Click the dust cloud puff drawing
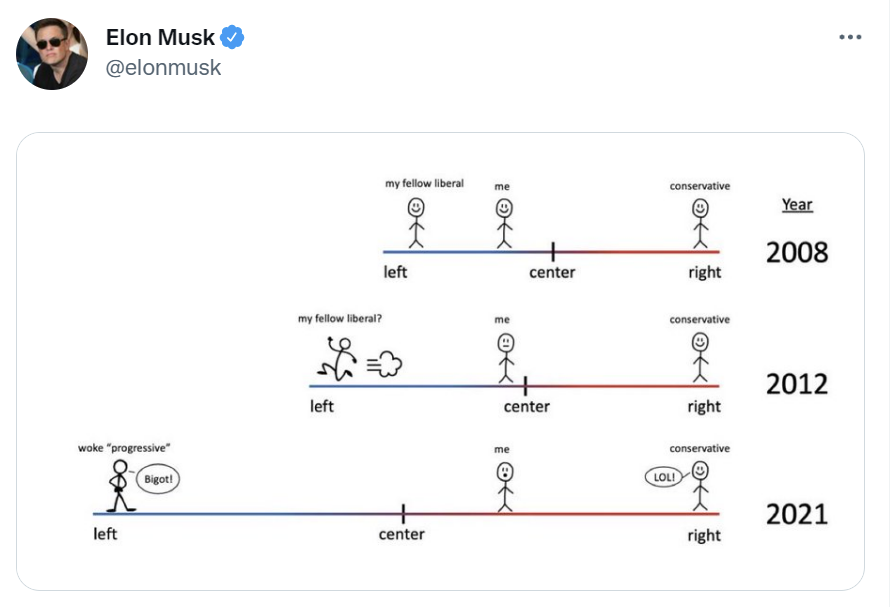Image resolution: width=890 pixels, height=607 pixels. click(x=384, y=364)
